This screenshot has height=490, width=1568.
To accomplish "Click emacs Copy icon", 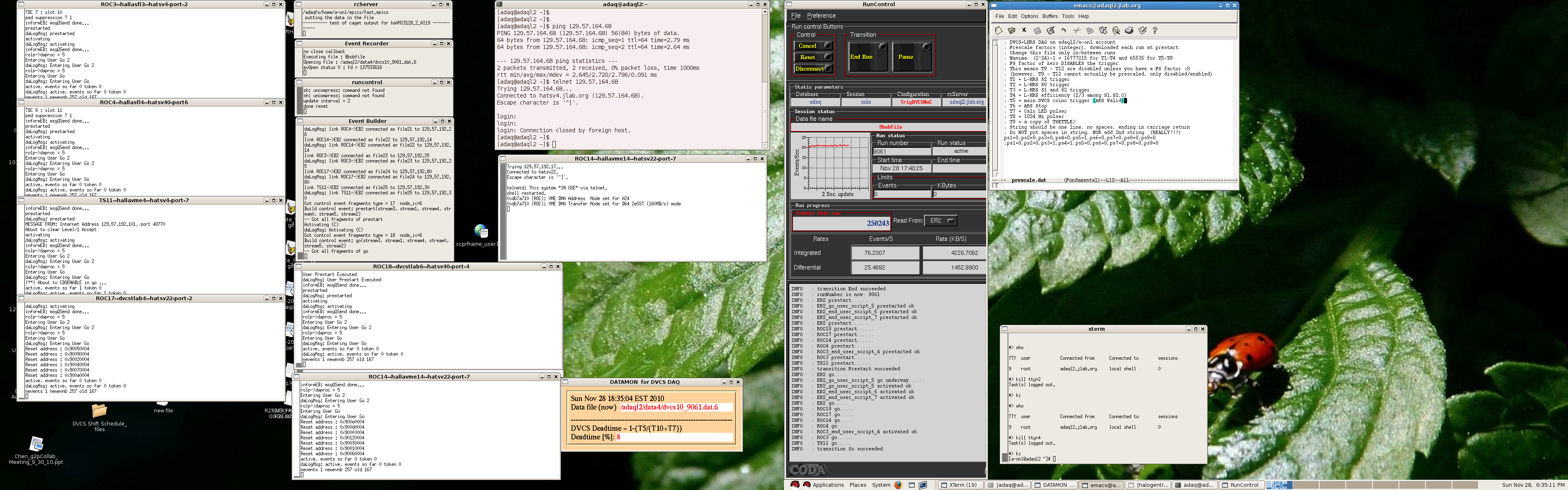I will click(x=1089, y=31).
